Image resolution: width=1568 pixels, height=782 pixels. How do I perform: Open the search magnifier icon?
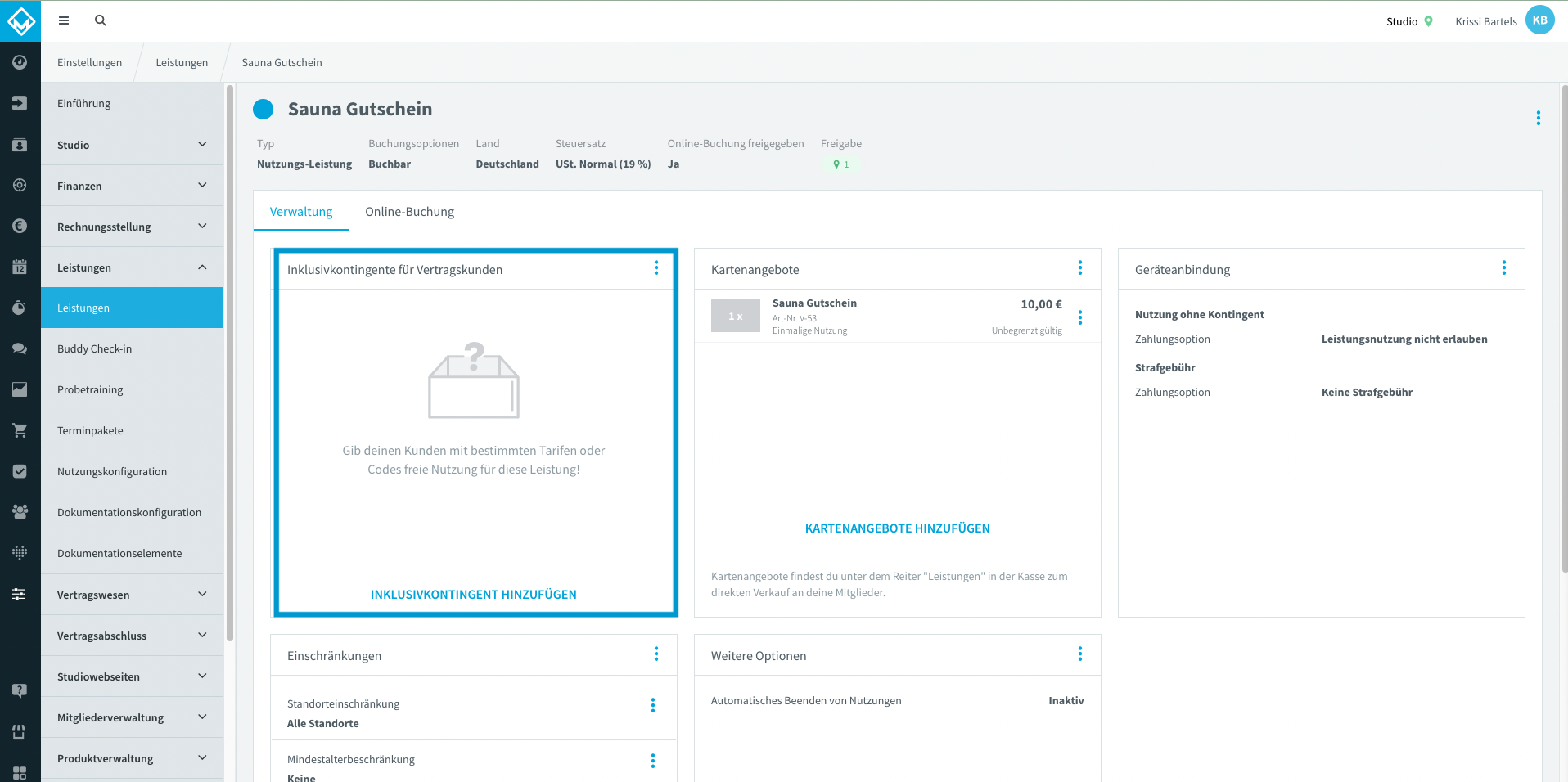click(101, 20)
